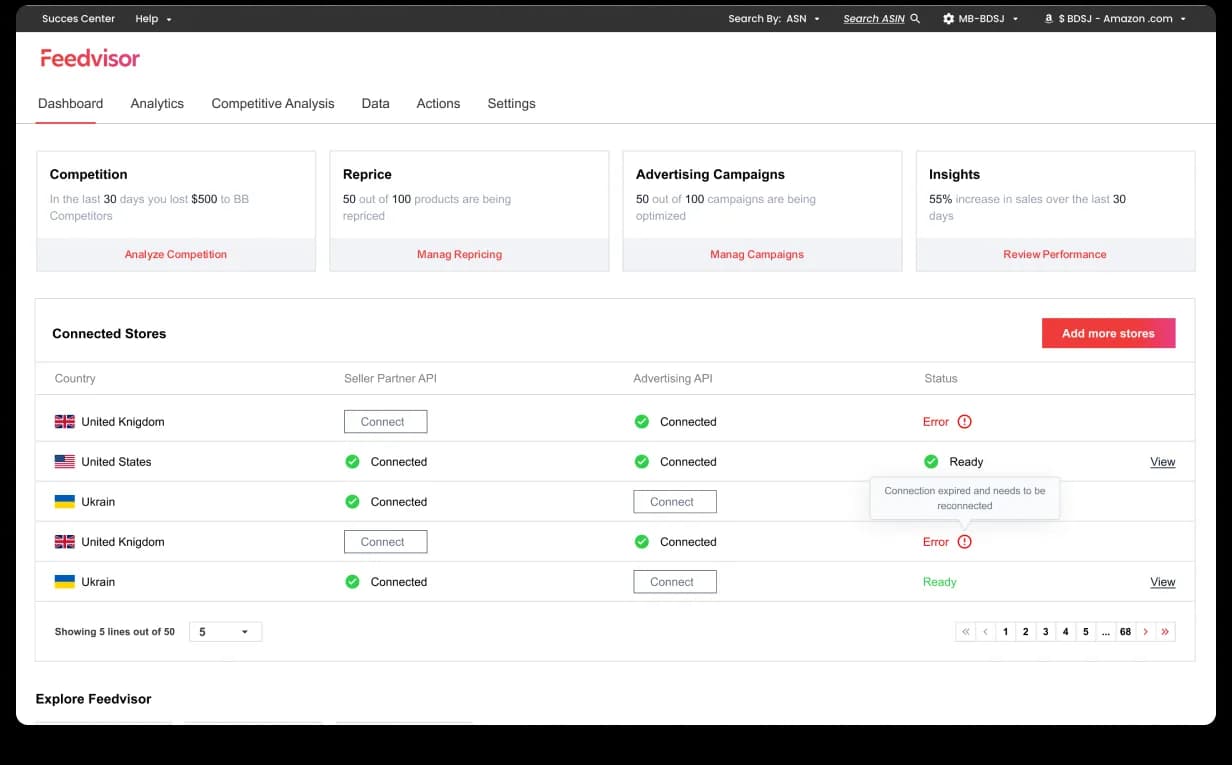Click the United States flag icon
The width and height of the screenshot is (1232, 765).
click(x=65, y=462)
